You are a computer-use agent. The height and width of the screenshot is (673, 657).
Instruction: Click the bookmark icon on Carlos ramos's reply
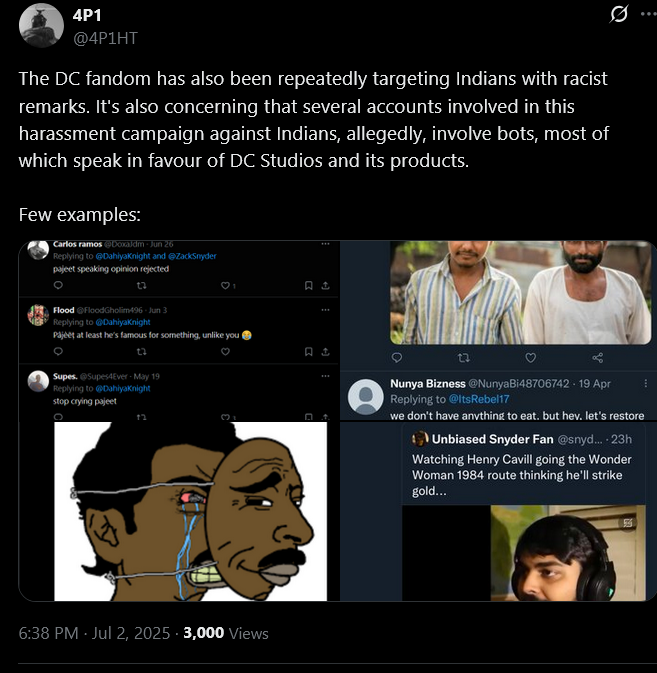pyautogui.click(x=306, y=286)
